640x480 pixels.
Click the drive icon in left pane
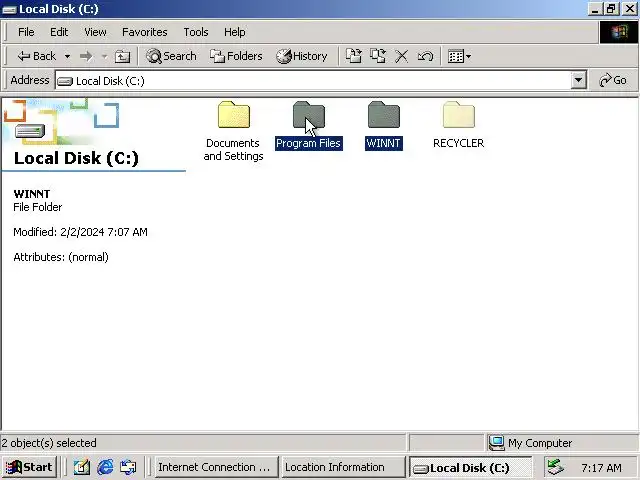[x=30, y=131]
